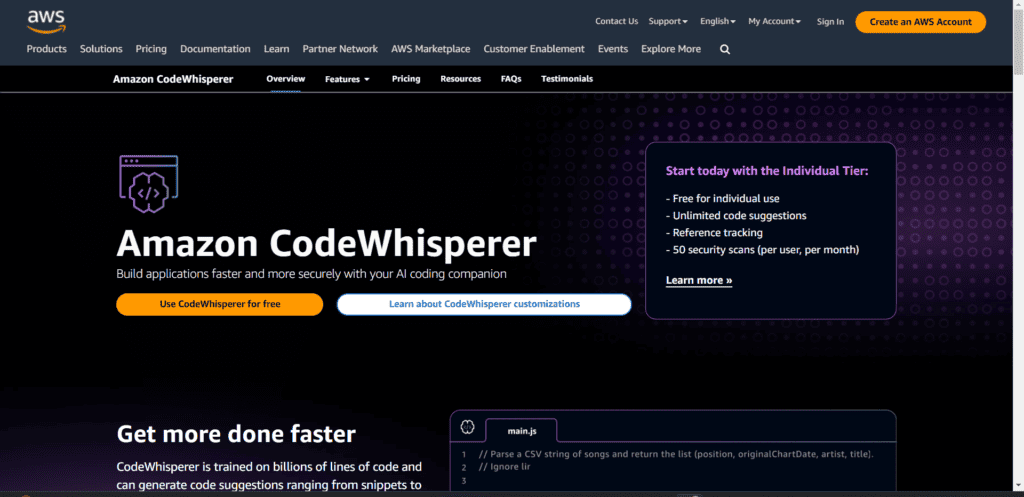Click Use CodeWhisperer for free button
The width and height of the screenshot is (1024, 497).
(x=220, y=304)
